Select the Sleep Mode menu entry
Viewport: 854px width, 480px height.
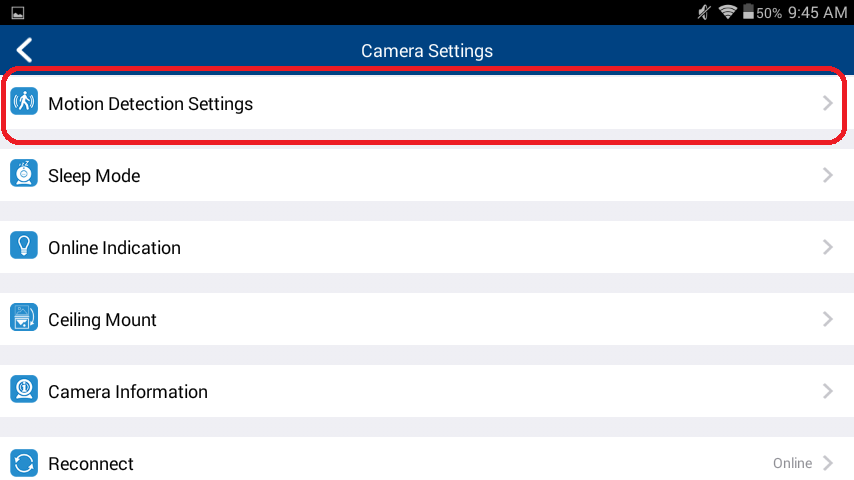point(427,175)
